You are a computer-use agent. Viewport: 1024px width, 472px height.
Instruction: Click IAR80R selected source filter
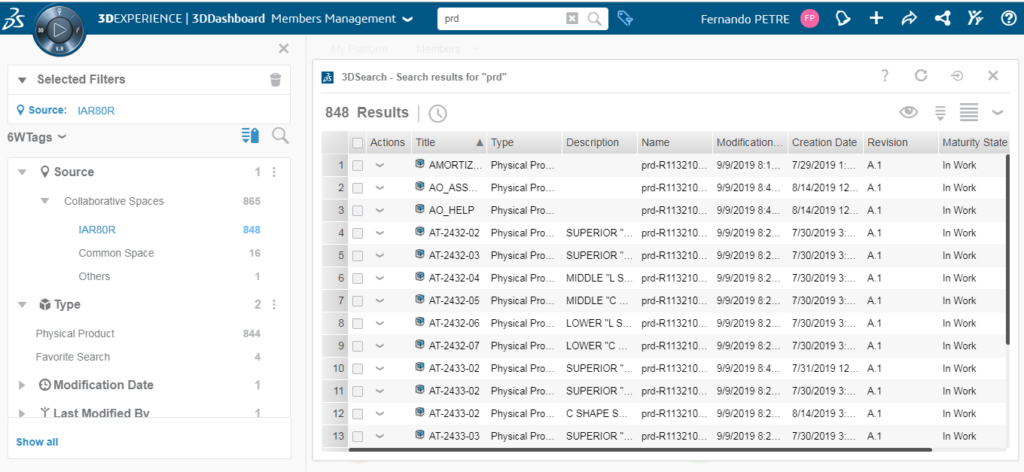coord(97,110)
